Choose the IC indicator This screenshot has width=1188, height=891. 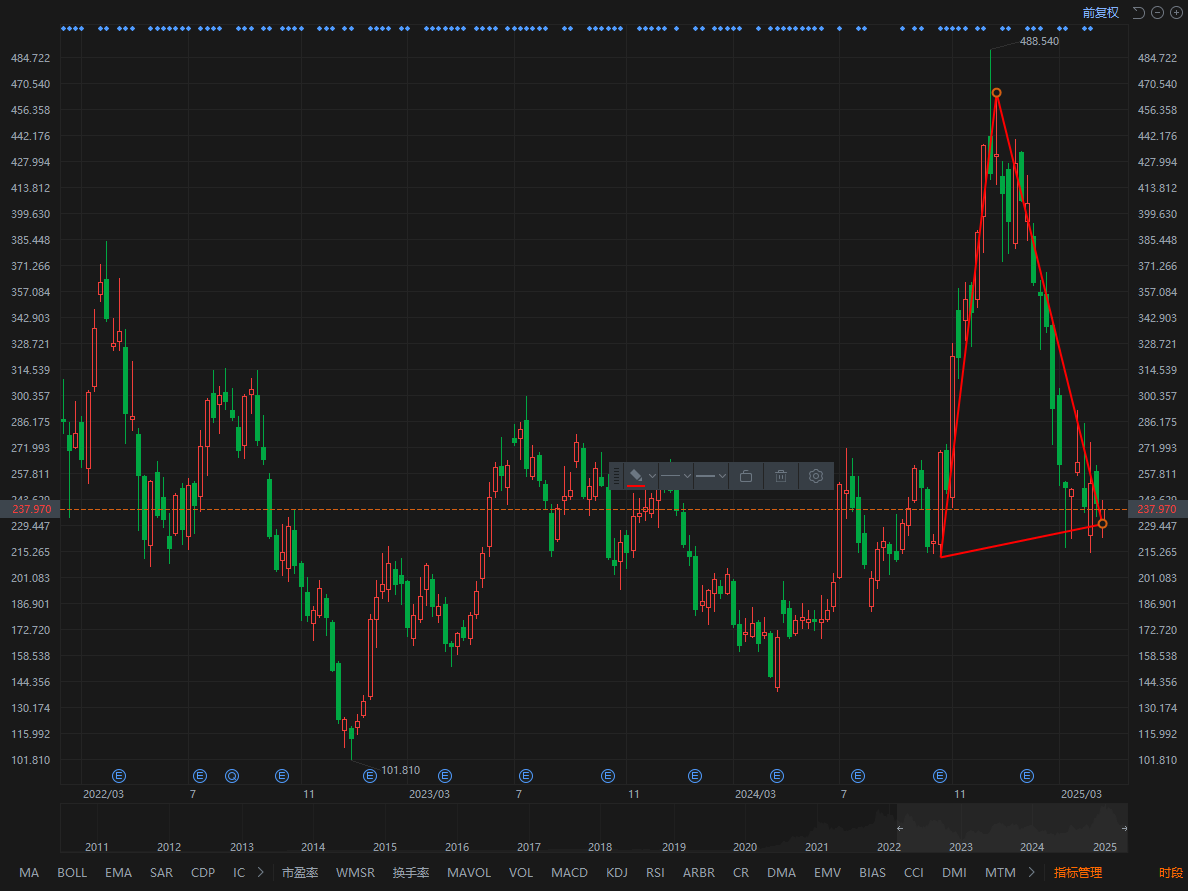[x=239, y=873]
